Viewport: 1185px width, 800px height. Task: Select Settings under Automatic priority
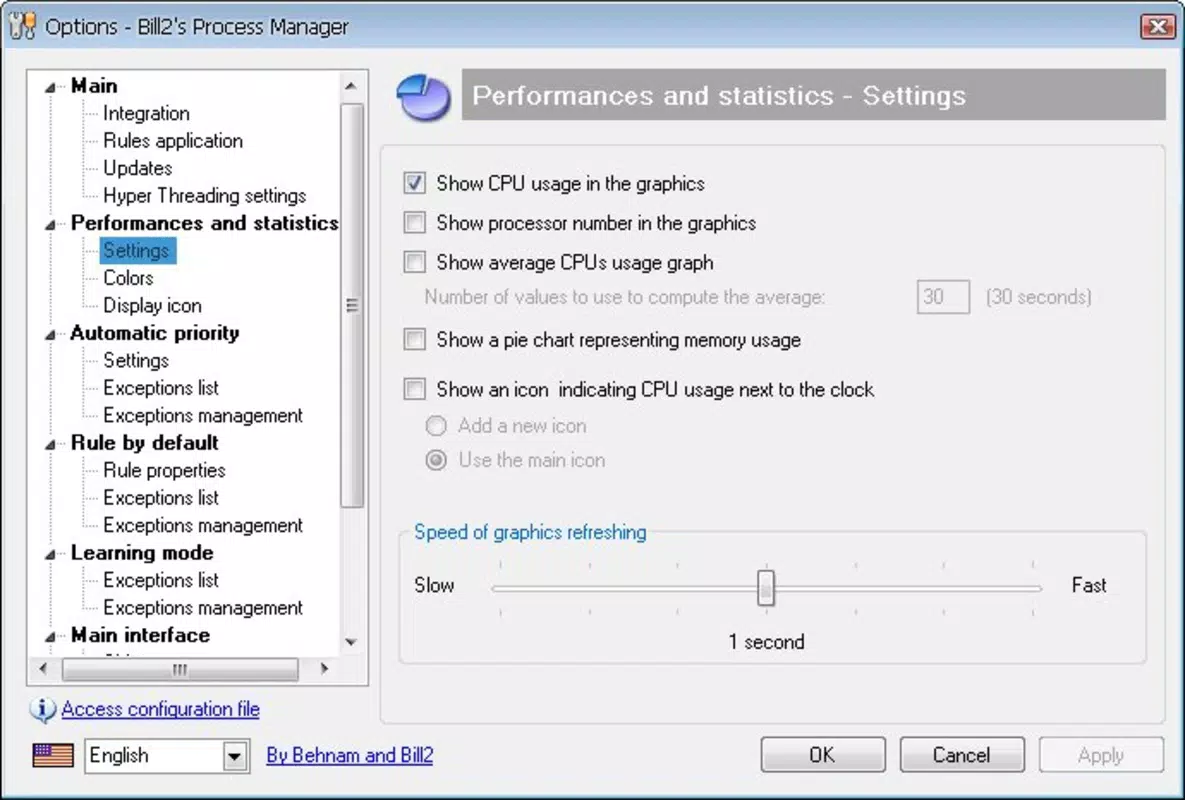(x=136, y=360)
